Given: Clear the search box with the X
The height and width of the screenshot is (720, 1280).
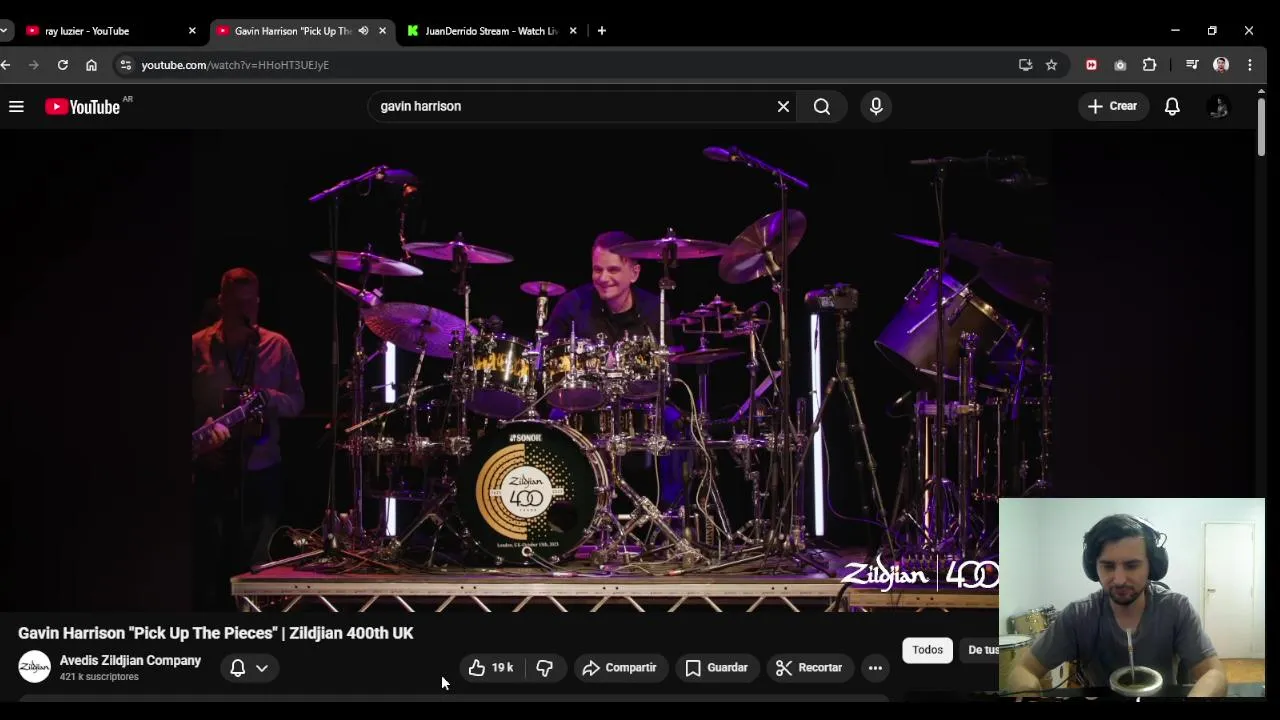Looking at the screenshot, I should click(783, 106).
